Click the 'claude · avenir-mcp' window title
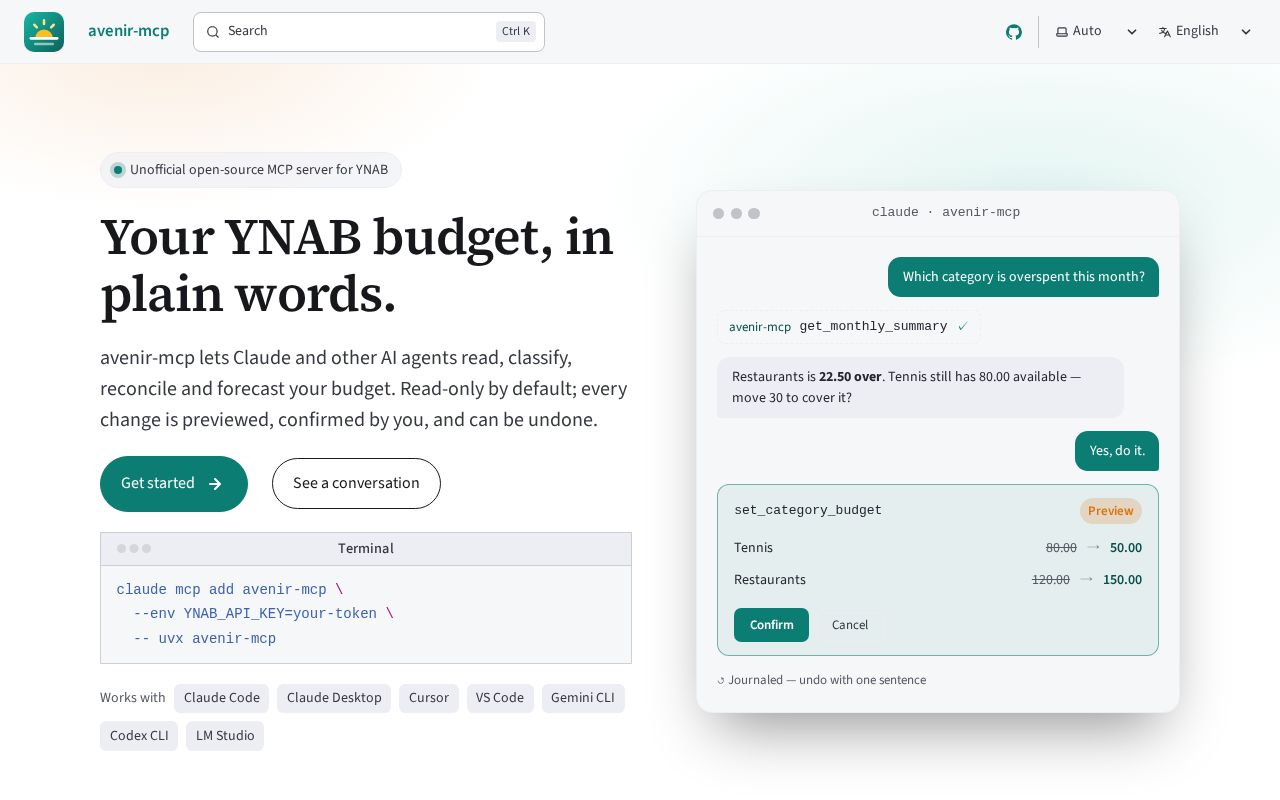This screenshot has width=1280, height=800. (946, 213)
